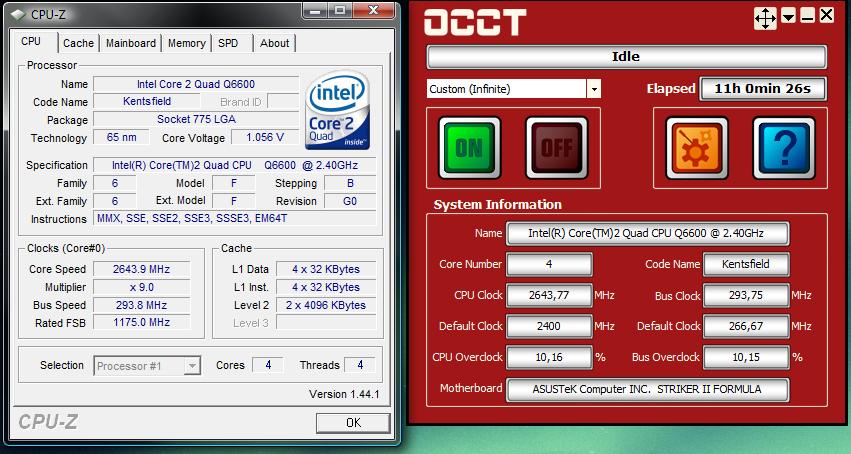Screen dimensions: 851x454
Task: Click the Version 1.44.1 label
Action: (x=344, y=394)
